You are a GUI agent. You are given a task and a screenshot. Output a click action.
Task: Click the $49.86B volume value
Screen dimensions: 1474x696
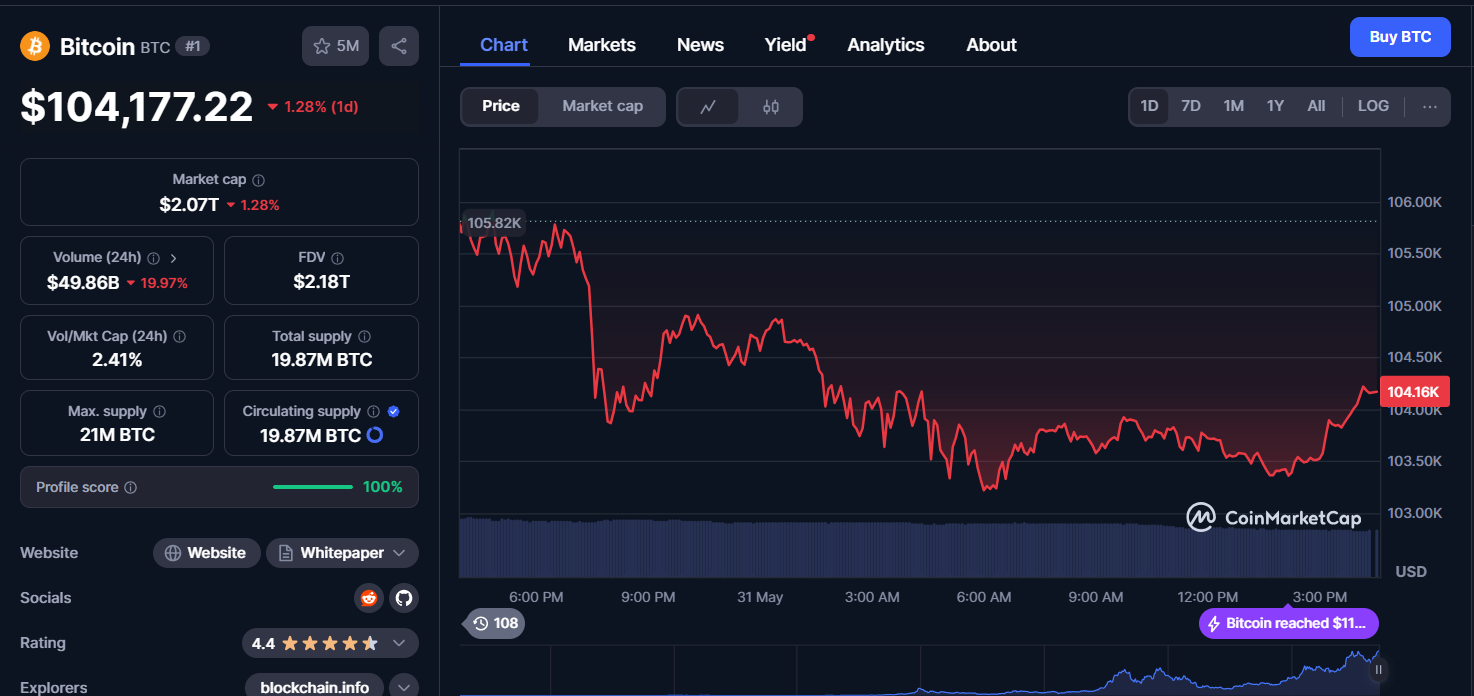coord(83,283)
